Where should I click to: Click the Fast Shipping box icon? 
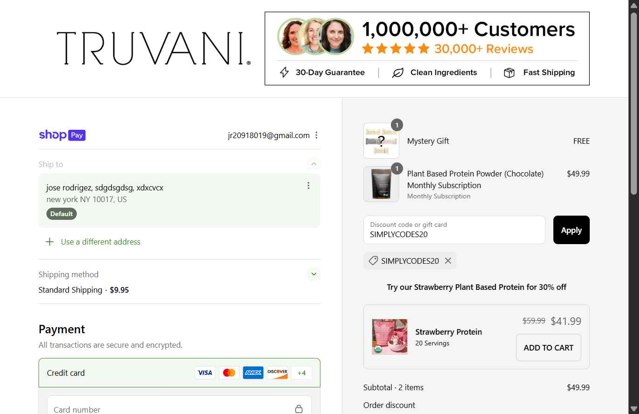click(509, 73)
